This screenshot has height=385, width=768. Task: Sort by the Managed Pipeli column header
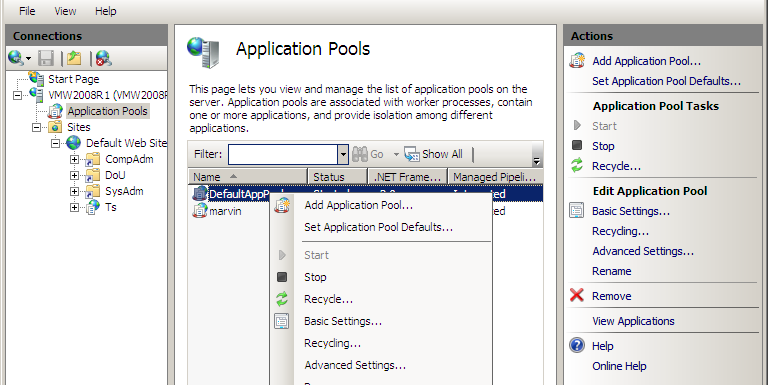(x=495, y=177)
